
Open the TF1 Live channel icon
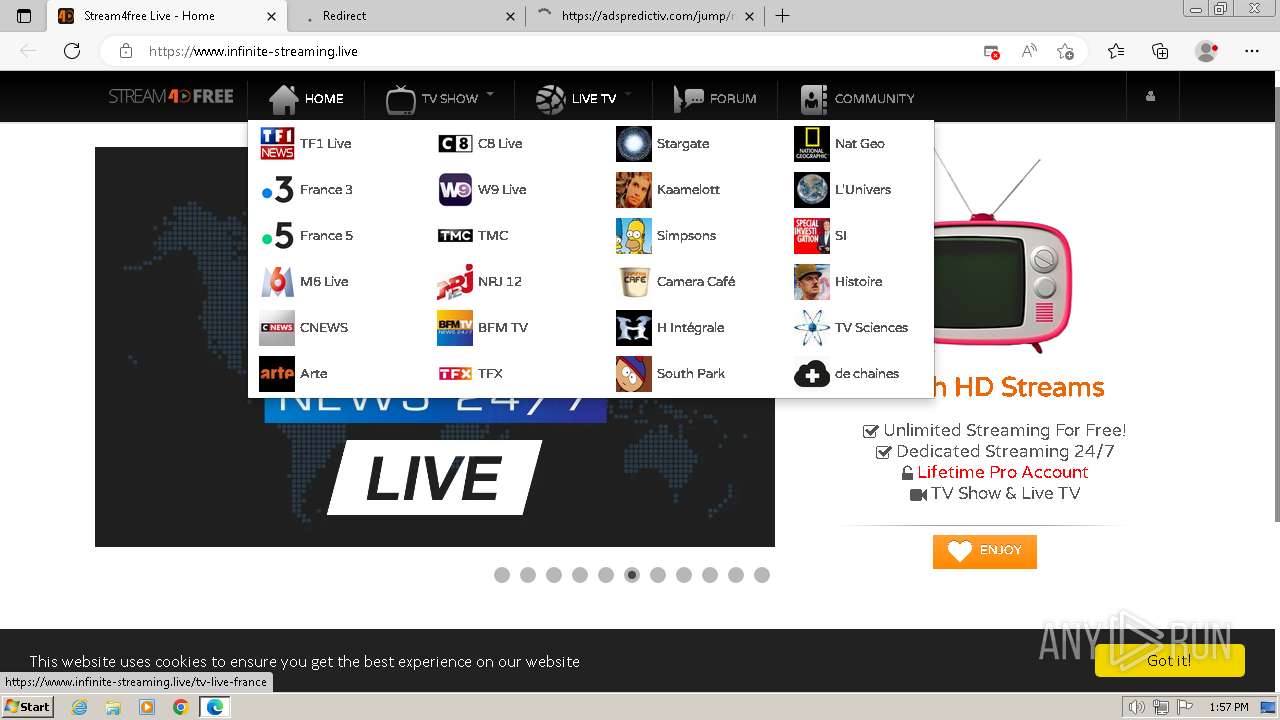[x=277, y=144]
